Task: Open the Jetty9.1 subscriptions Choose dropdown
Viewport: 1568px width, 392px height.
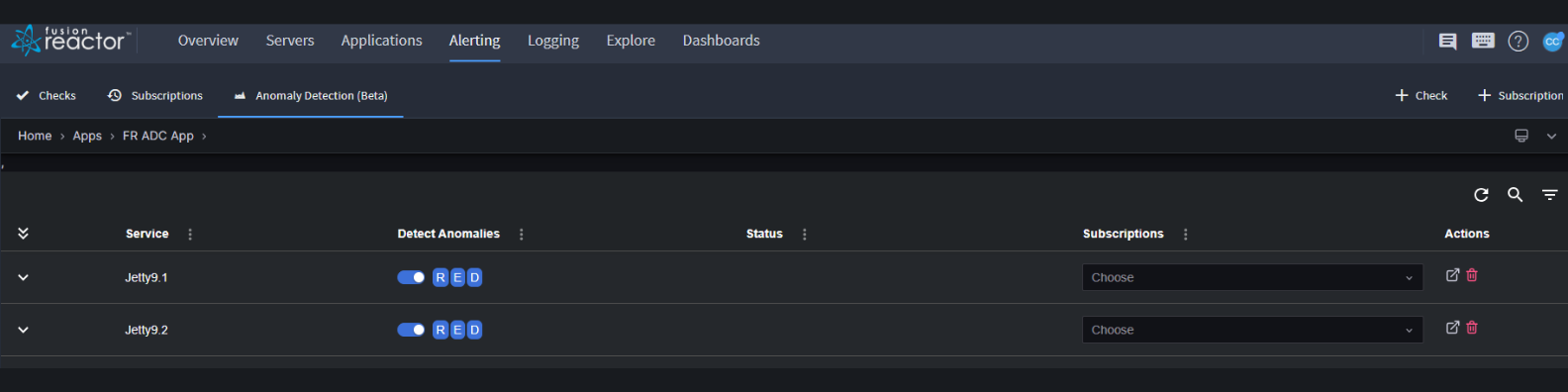Action: click(x=1252, y=277)
